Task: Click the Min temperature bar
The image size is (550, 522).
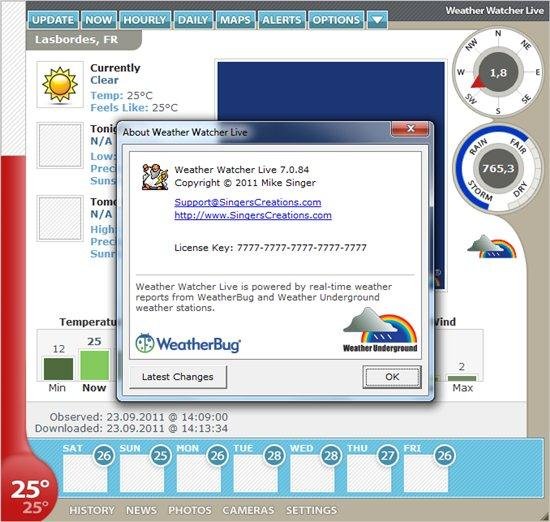Action: click(x=58, y=368)
